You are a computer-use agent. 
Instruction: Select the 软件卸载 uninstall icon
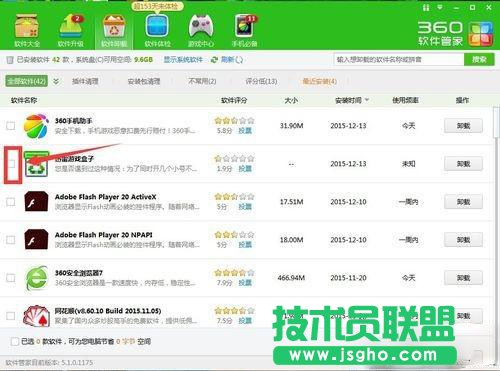pyautogui.click(x=114, y=31)
